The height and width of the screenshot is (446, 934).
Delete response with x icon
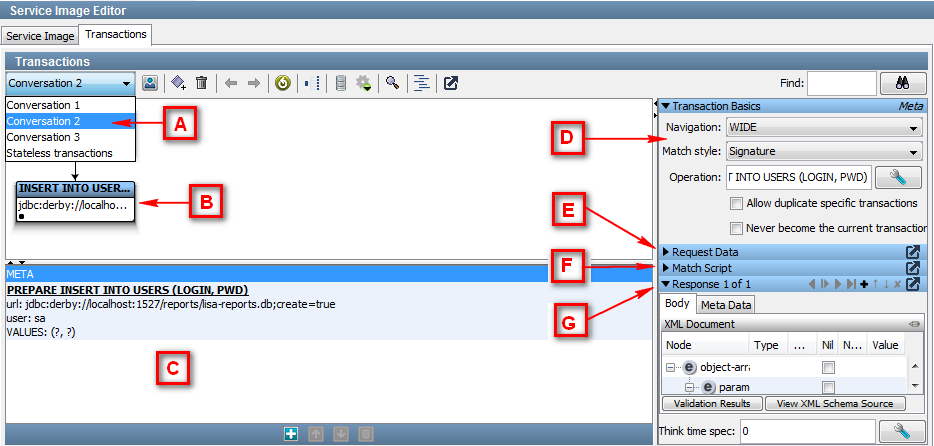tap(898, 284)
